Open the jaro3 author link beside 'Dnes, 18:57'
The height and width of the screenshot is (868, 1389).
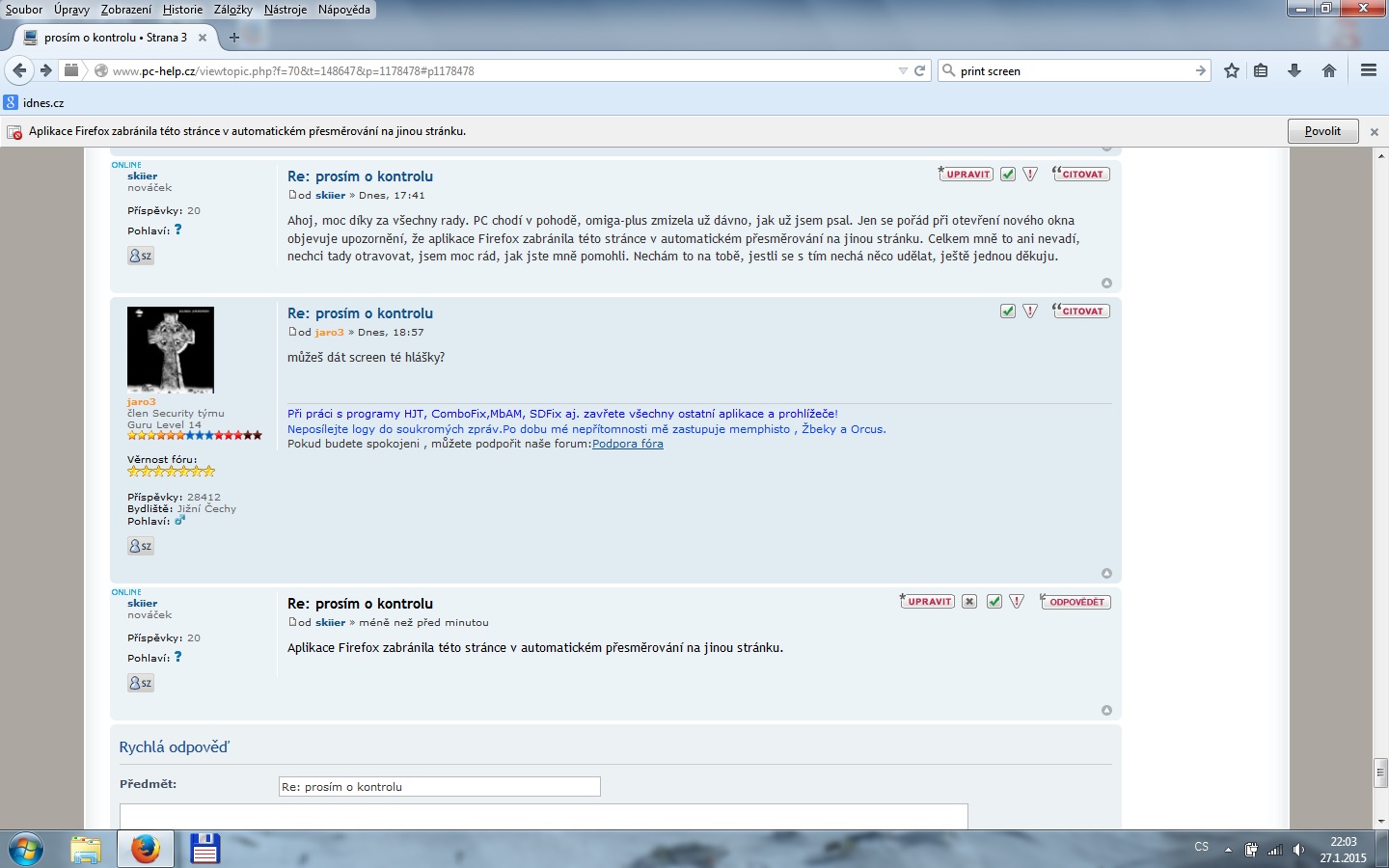tap(330, 332)
